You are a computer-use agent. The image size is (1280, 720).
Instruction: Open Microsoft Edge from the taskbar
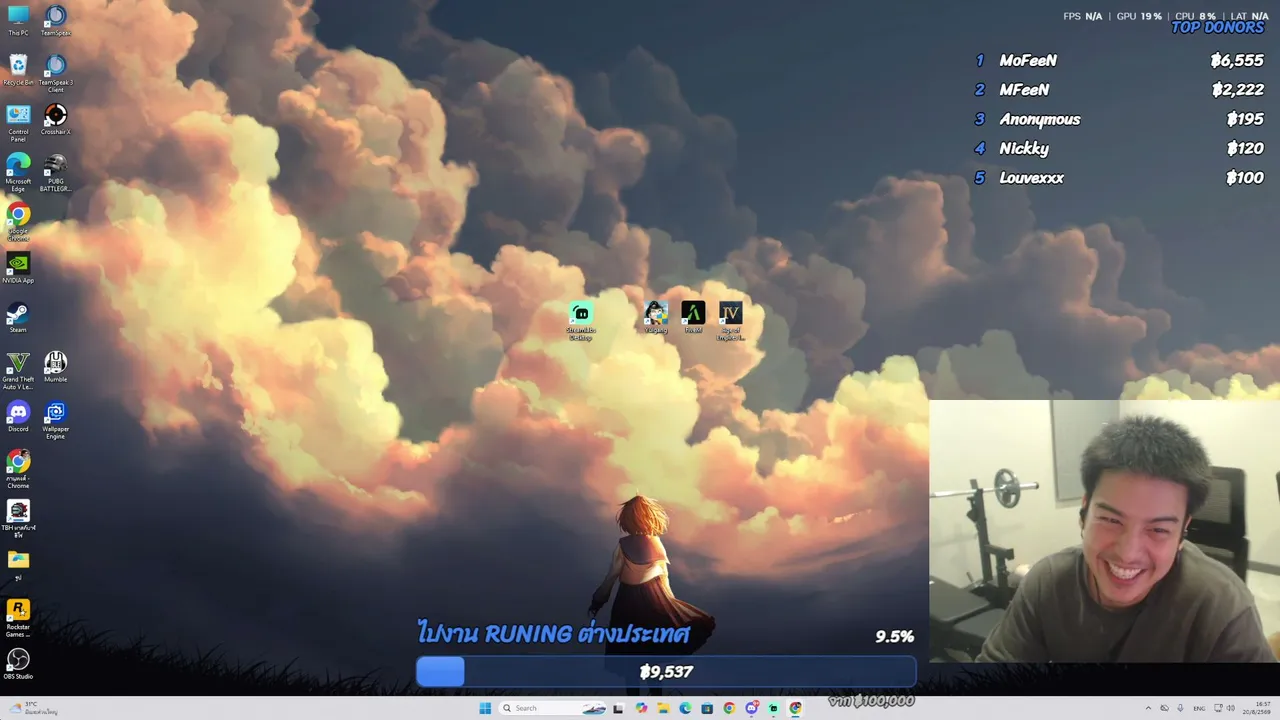click(x=685, y=708)
